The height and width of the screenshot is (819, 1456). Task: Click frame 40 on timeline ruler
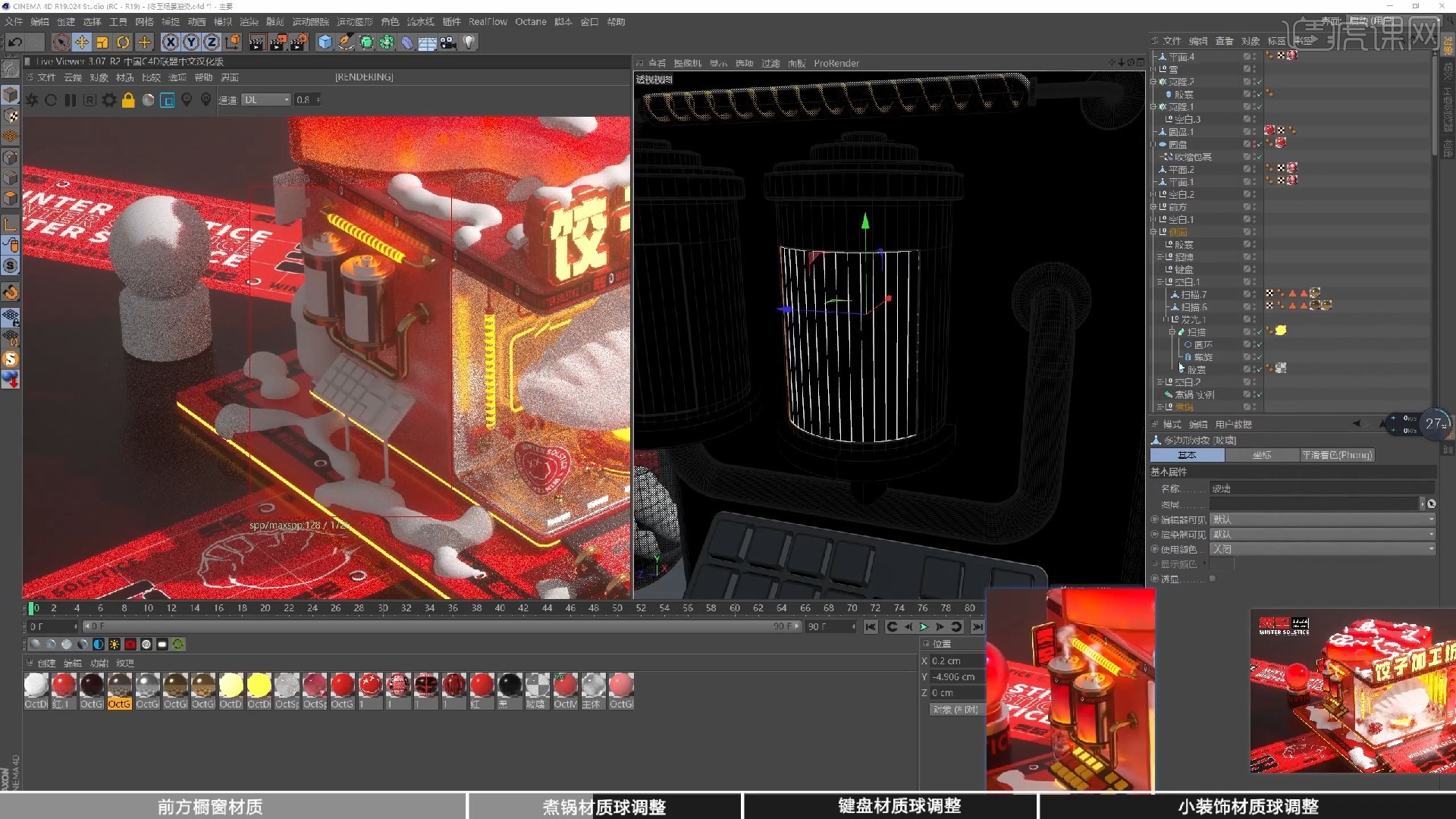click(500, 608)
